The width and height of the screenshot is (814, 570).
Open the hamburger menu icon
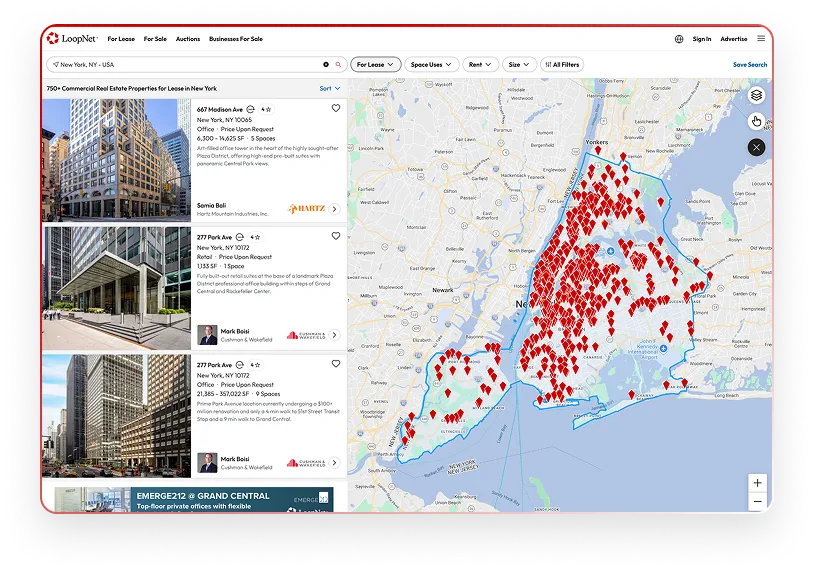761,38
